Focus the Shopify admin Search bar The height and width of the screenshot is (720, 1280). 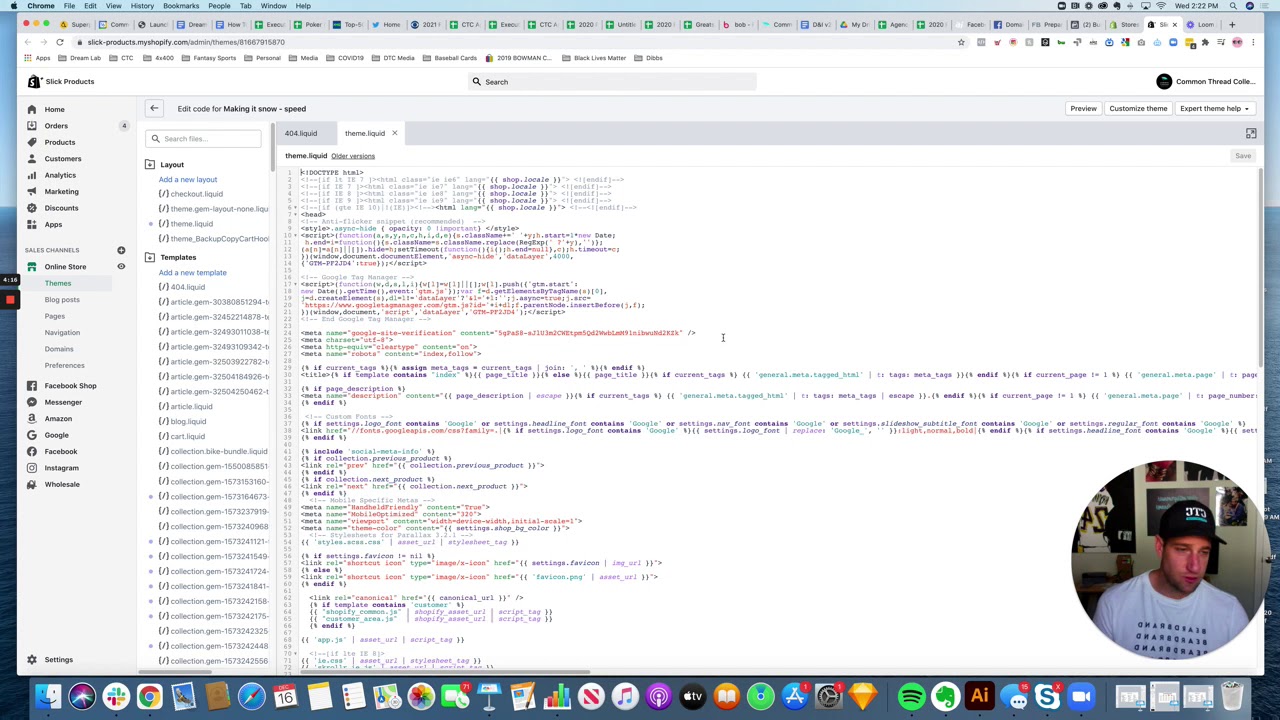point(612,82)
